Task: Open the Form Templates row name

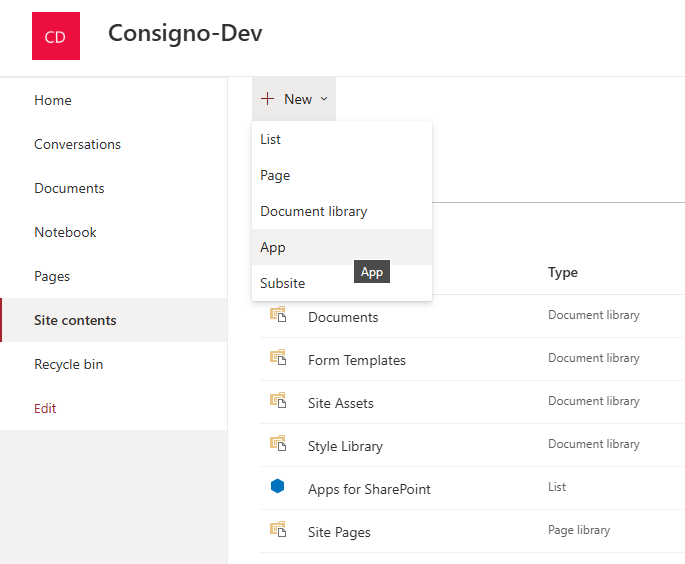Action: [x=356, y=360]
